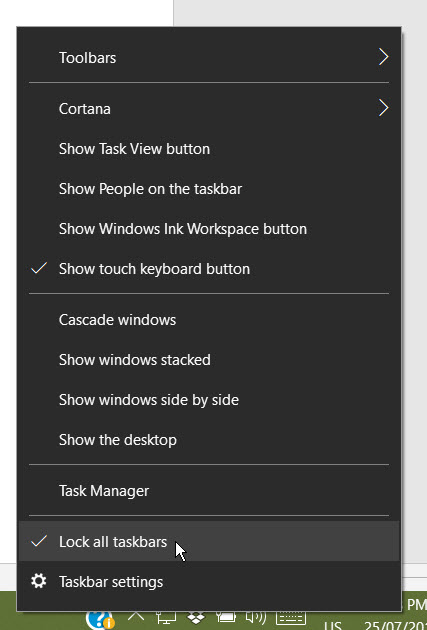Image resolution: width=427 pixels, height=630 pixels.
Task: Click the battery power tray icon
Action: coord(225,617)
